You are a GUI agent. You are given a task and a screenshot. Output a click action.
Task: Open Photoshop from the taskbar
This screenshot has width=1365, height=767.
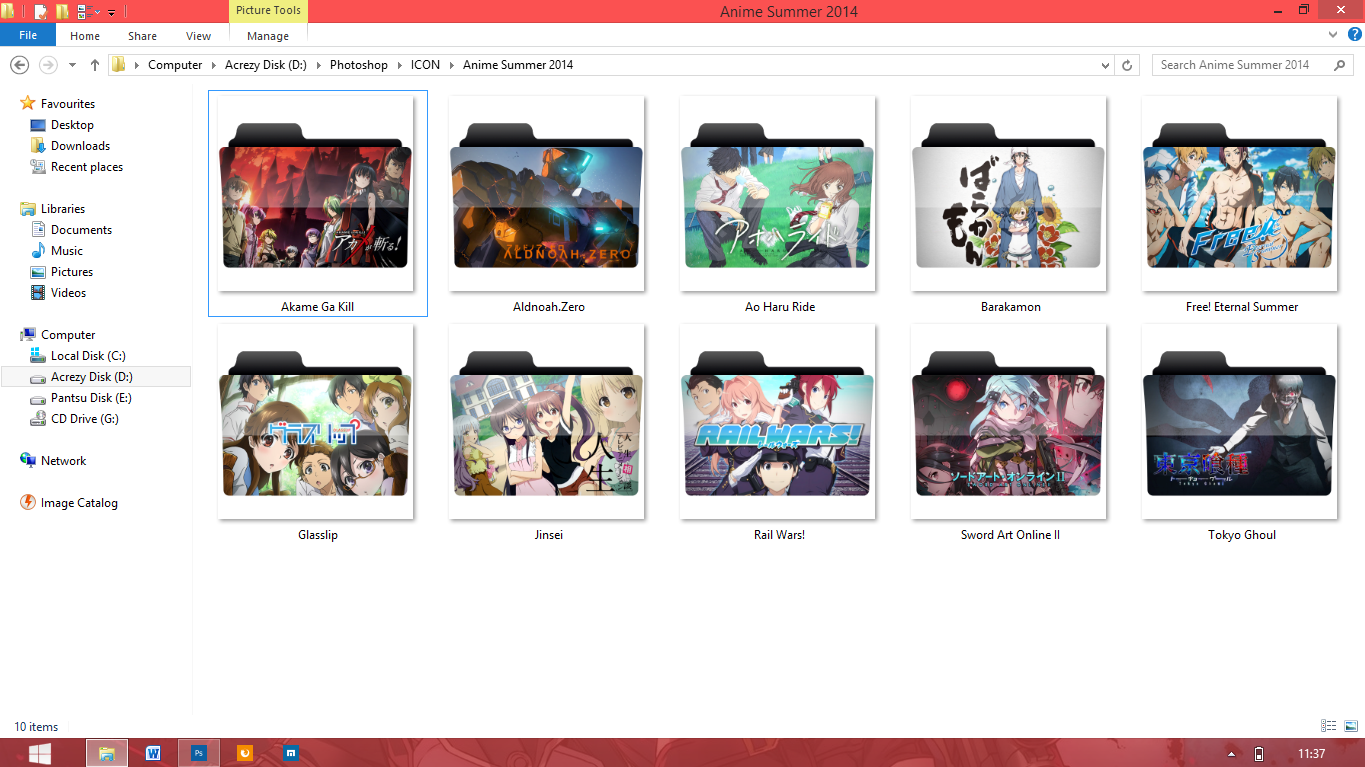198,752
